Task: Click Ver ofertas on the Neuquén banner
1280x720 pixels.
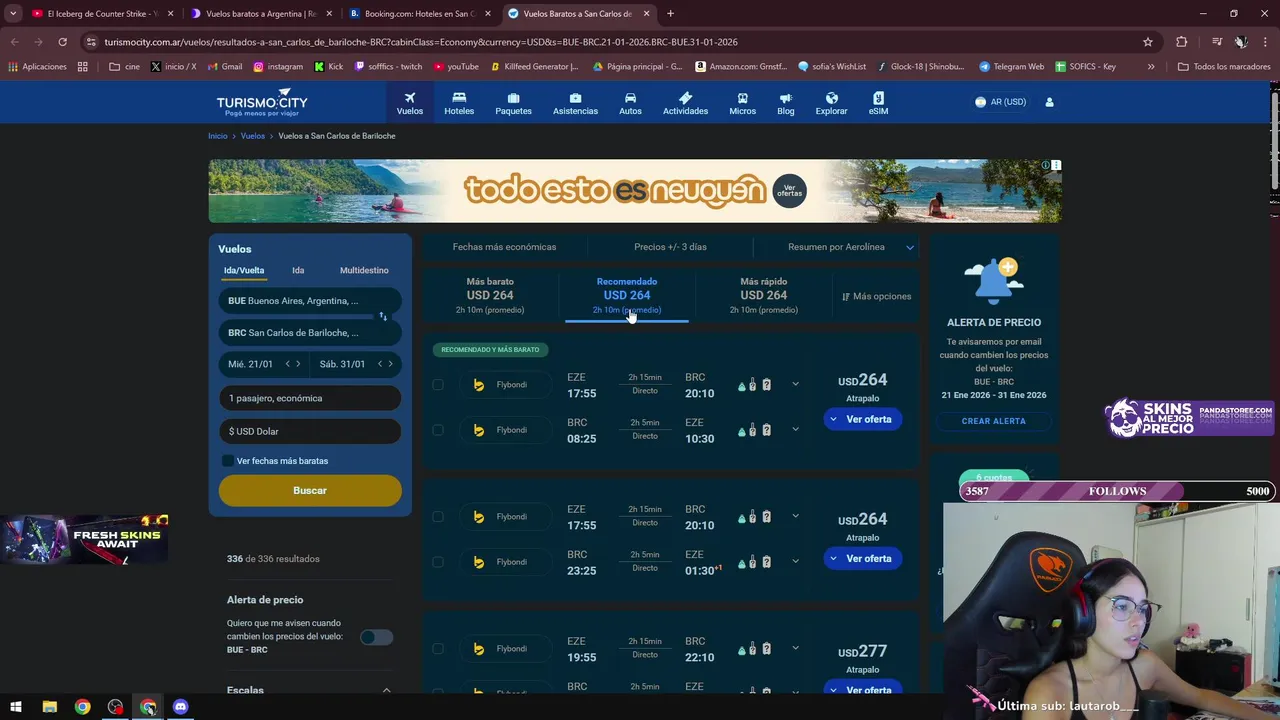Action: (790, 191)
